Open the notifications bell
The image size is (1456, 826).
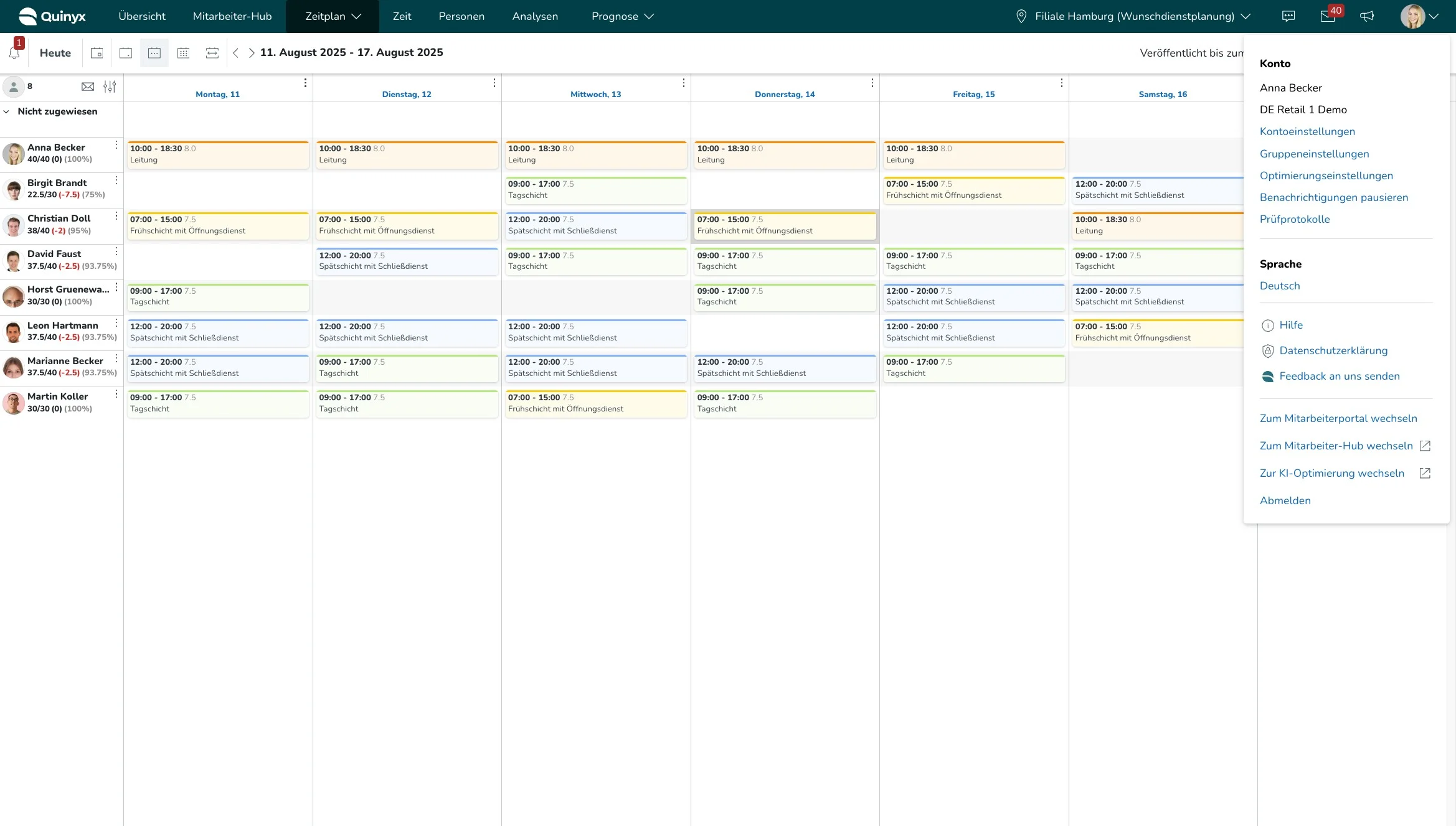pos(14,53)
